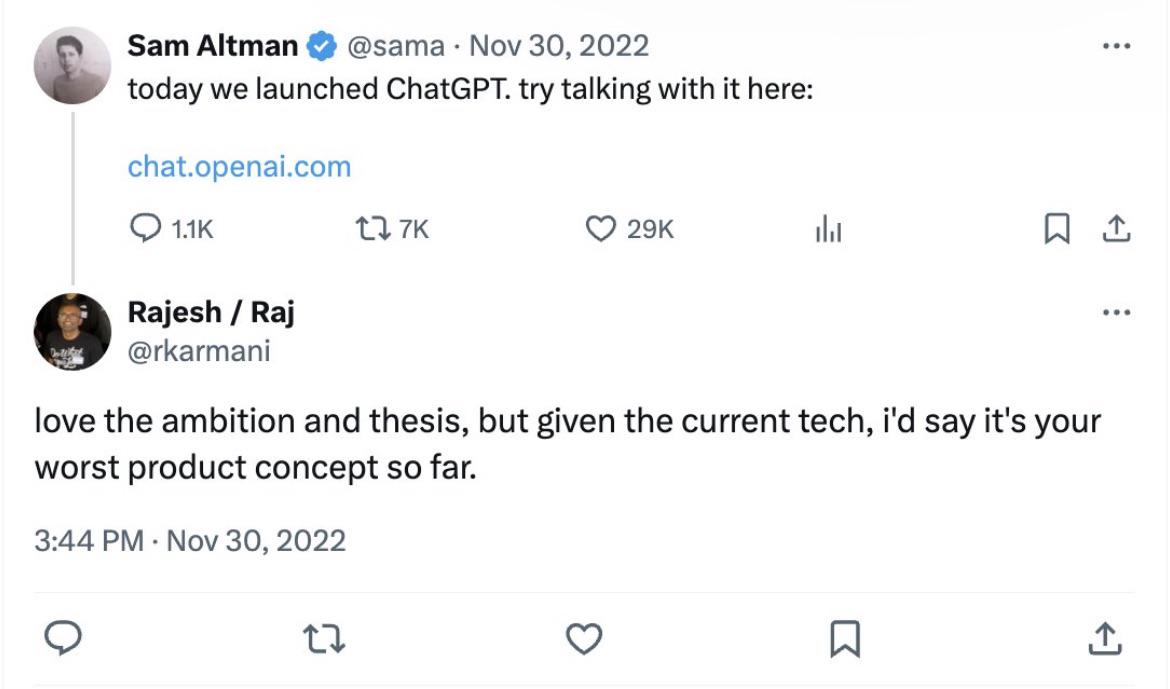This screenshot has height=689, width=1170.
Task: Click the 3:44 PM Nov 30, 2022 timestamp
Action: [190, 541]
